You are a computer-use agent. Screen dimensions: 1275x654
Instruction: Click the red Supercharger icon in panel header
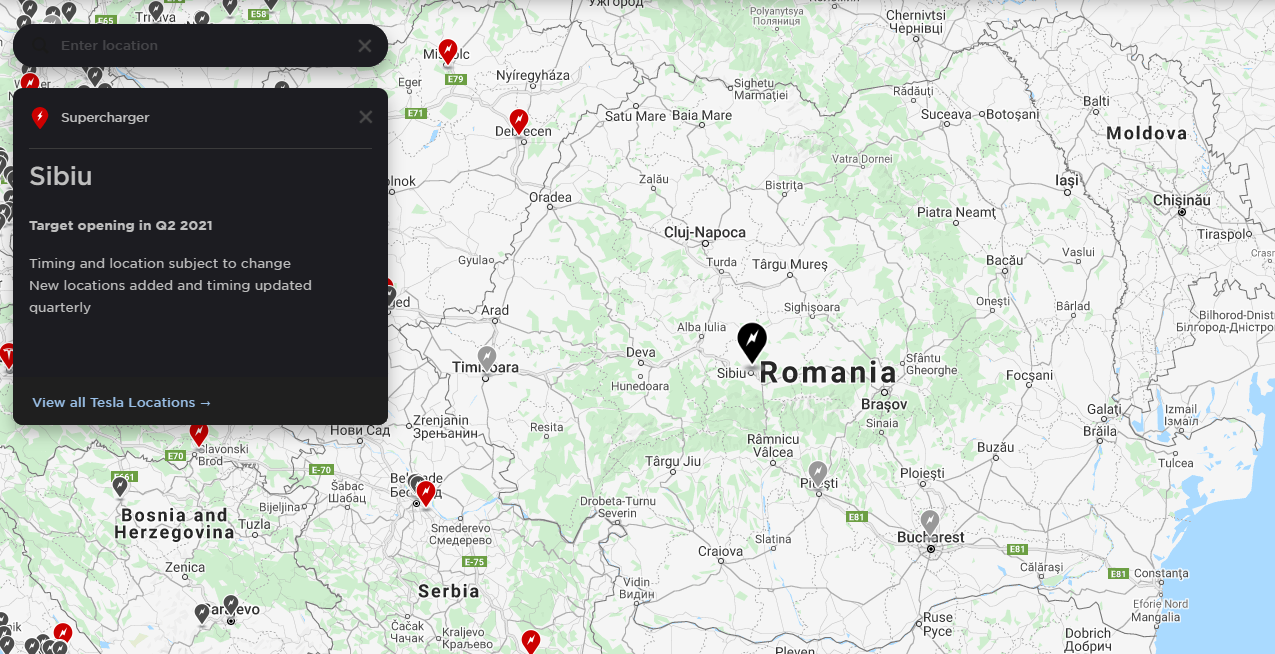point(40,118)
